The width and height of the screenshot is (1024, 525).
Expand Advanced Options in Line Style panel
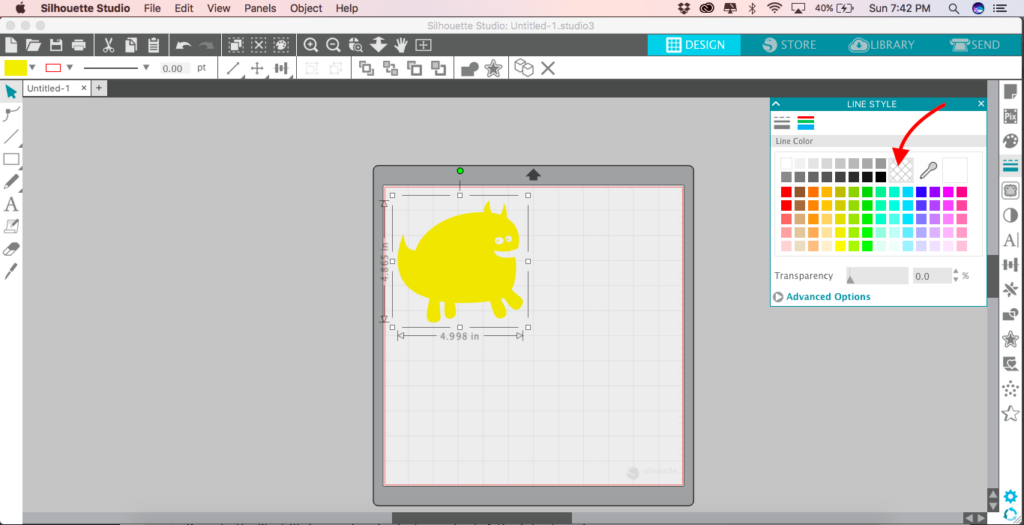[827, 297]
